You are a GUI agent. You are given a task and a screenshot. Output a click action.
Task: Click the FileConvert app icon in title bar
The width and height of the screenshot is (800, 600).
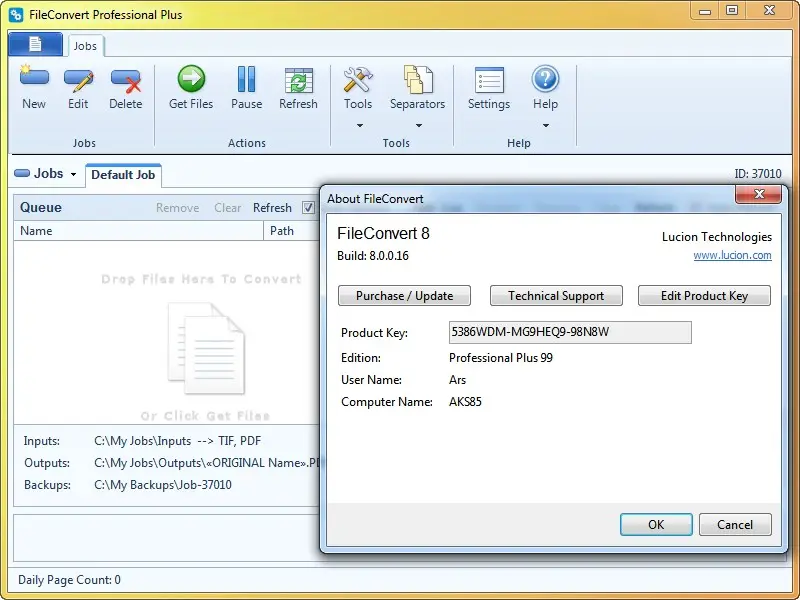[16, 14]
